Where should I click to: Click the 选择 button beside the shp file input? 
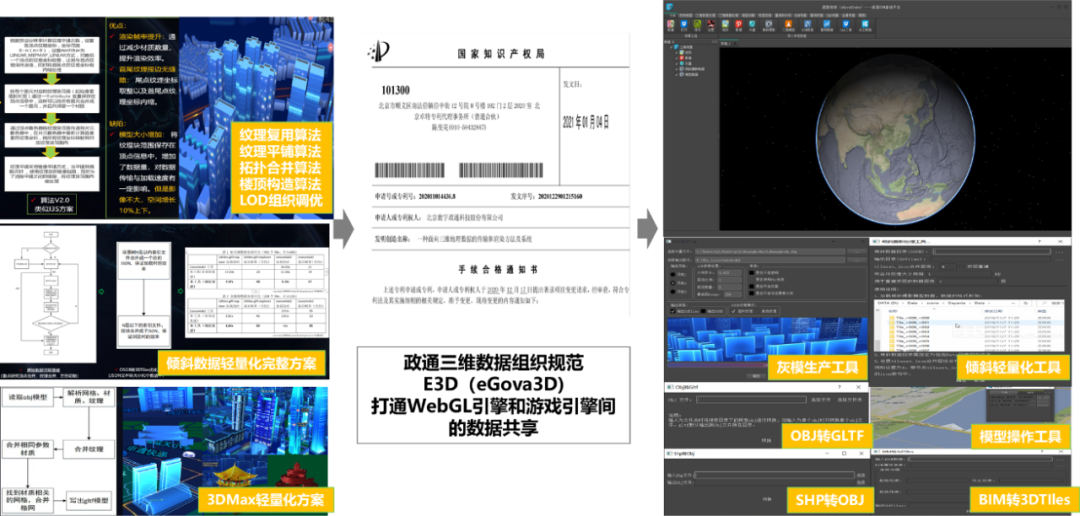(860, 474)
